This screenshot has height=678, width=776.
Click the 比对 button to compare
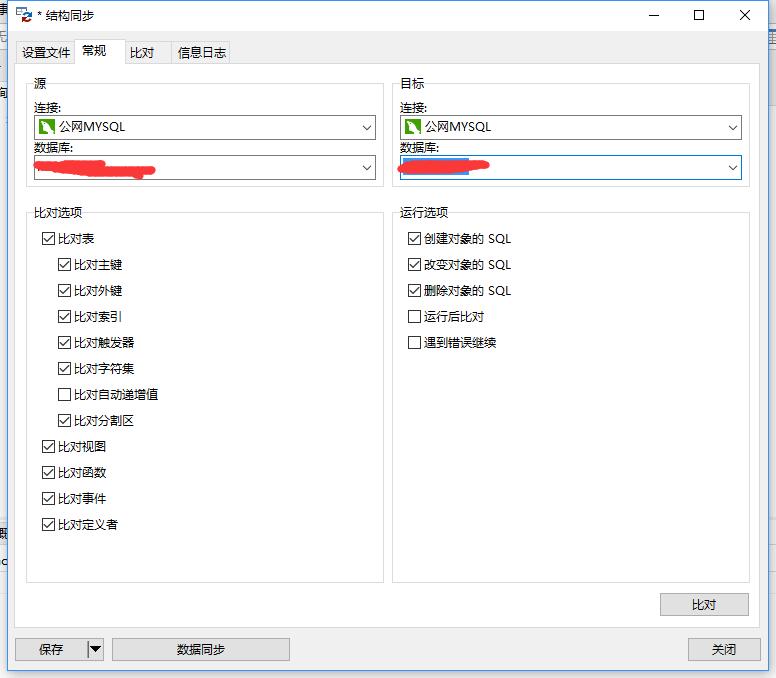point(704,605)
